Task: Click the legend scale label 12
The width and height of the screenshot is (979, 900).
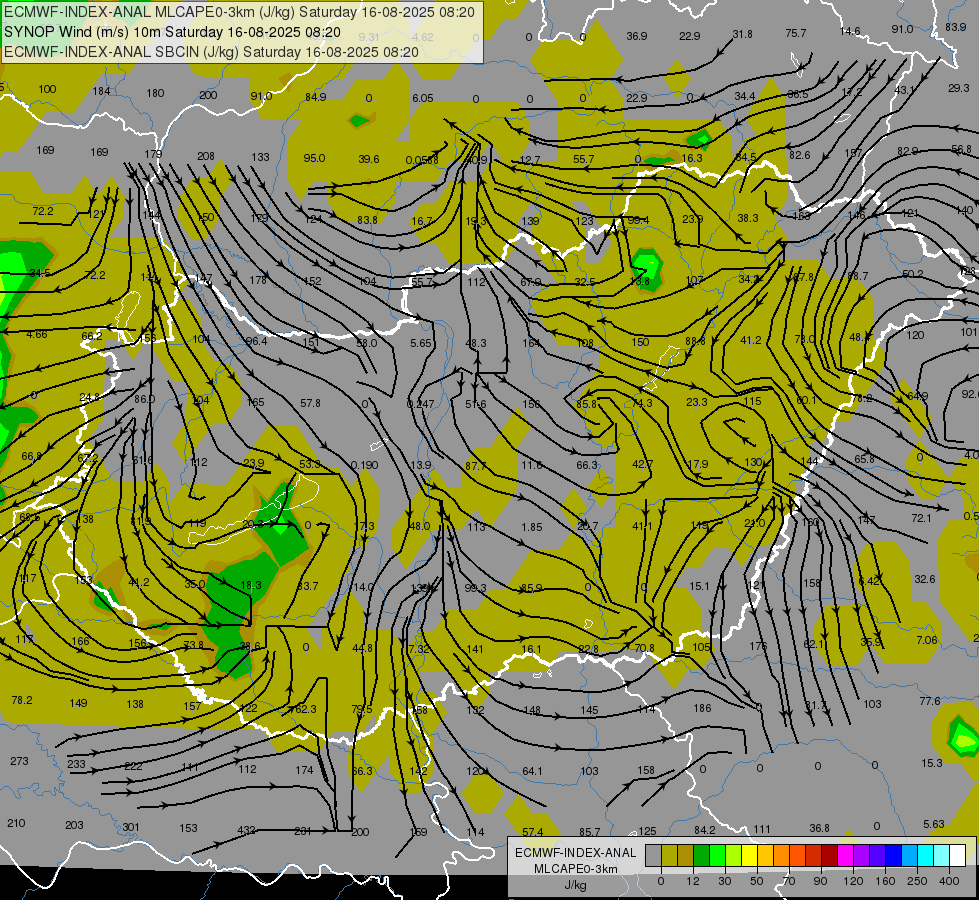Action: [693, 881]
